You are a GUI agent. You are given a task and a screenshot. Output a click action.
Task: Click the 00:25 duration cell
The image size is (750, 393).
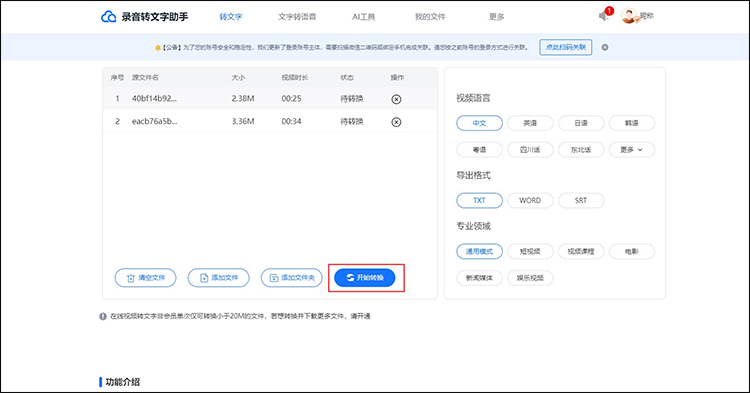(291, 98)
